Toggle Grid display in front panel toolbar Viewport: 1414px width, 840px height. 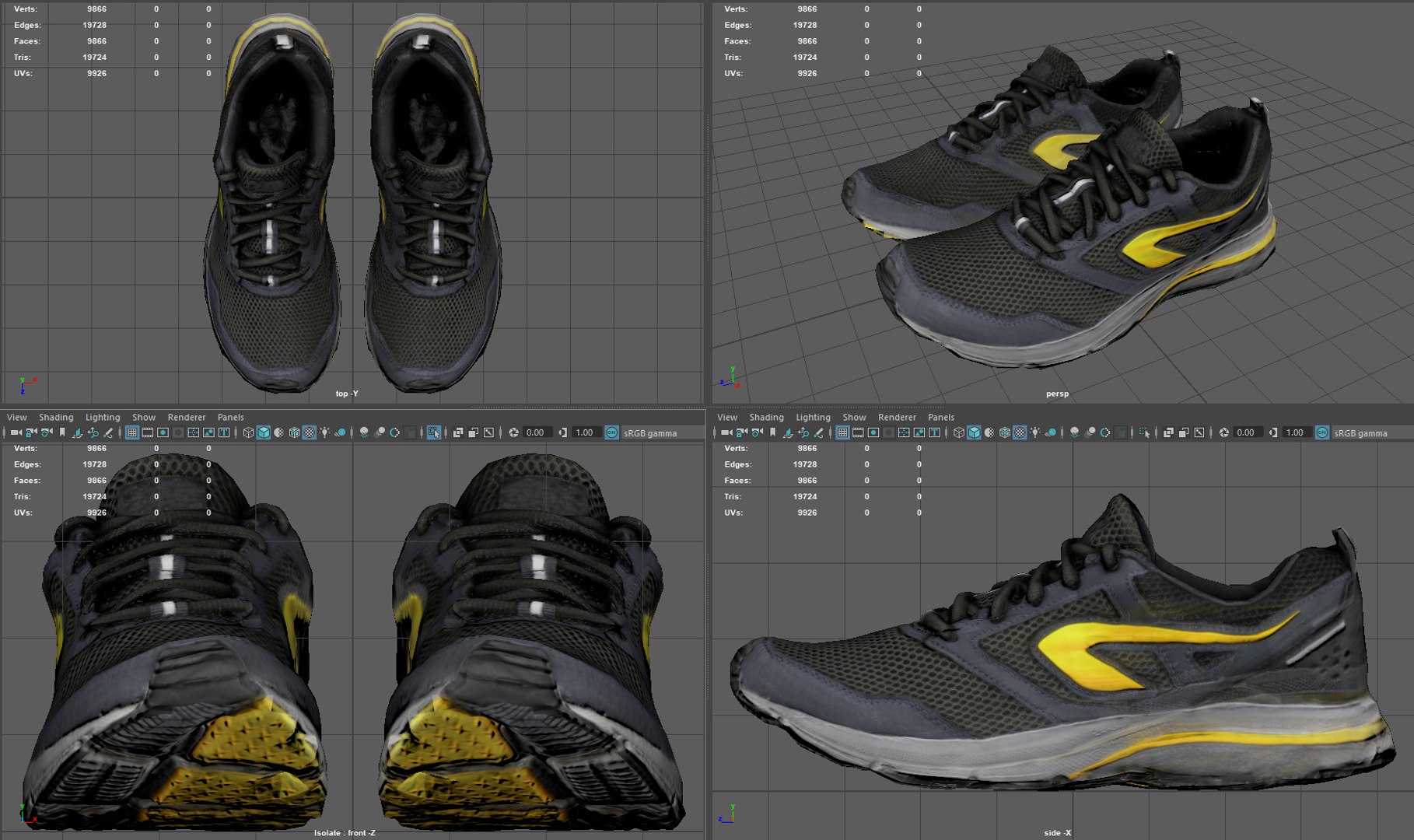click(x=132, y=432)
